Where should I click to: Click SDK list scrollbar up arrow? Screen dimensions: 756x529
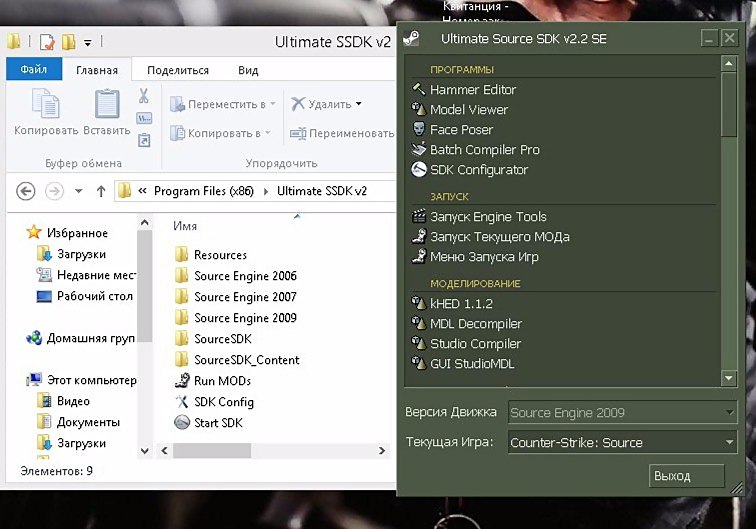tap(729, 63)
